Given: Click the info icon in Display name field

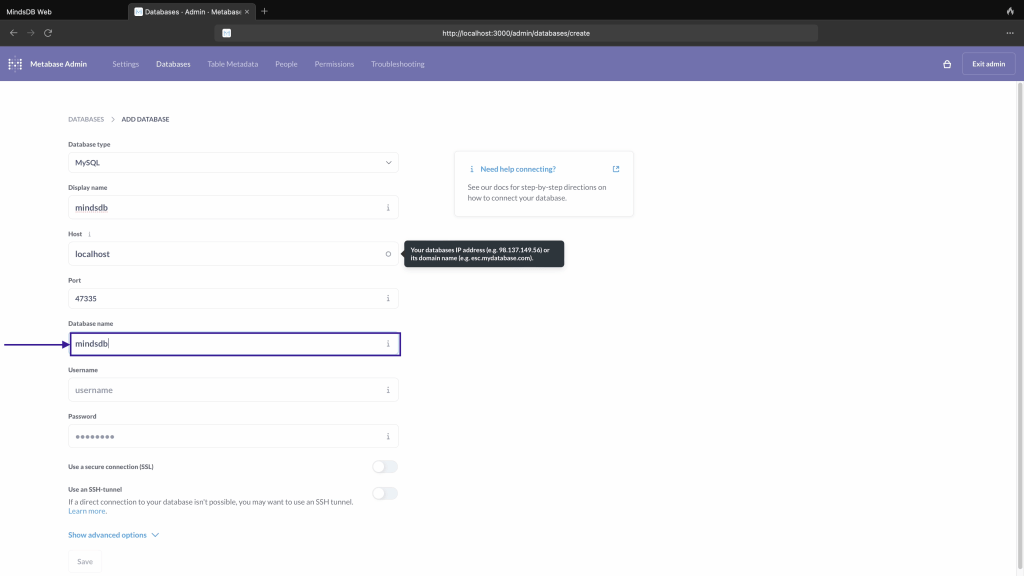Looking at the screenshot, I should (x=388, y=208).
